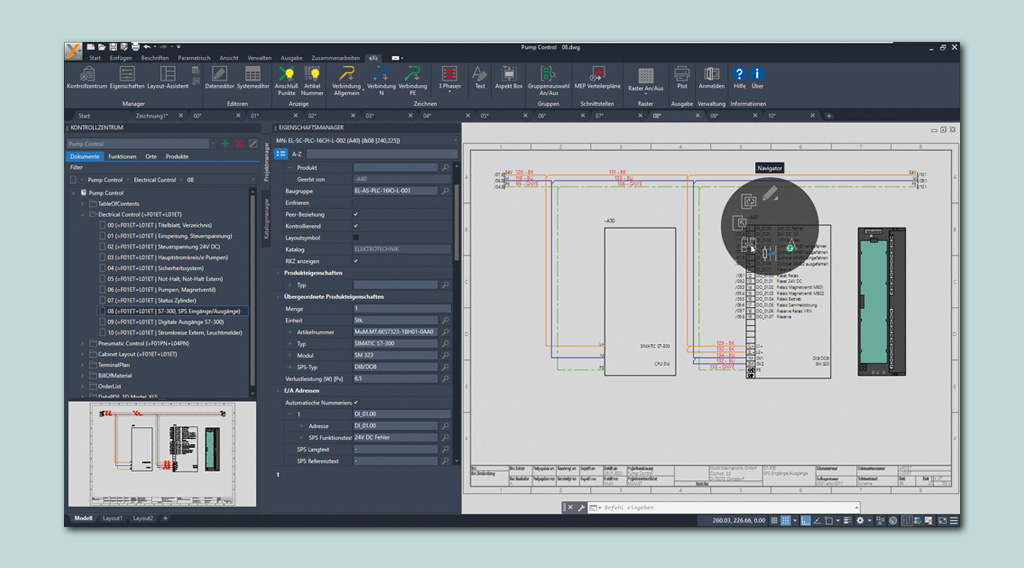This screenshot has height=568, width=1024.
Task: Toggle the Kontrollierend checkbox
Action: click(x=356, y=226)
